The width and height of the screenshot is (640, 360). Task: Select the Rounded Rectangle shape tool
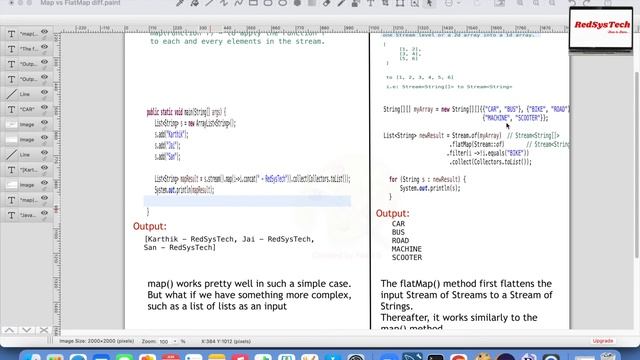point(268,3)
